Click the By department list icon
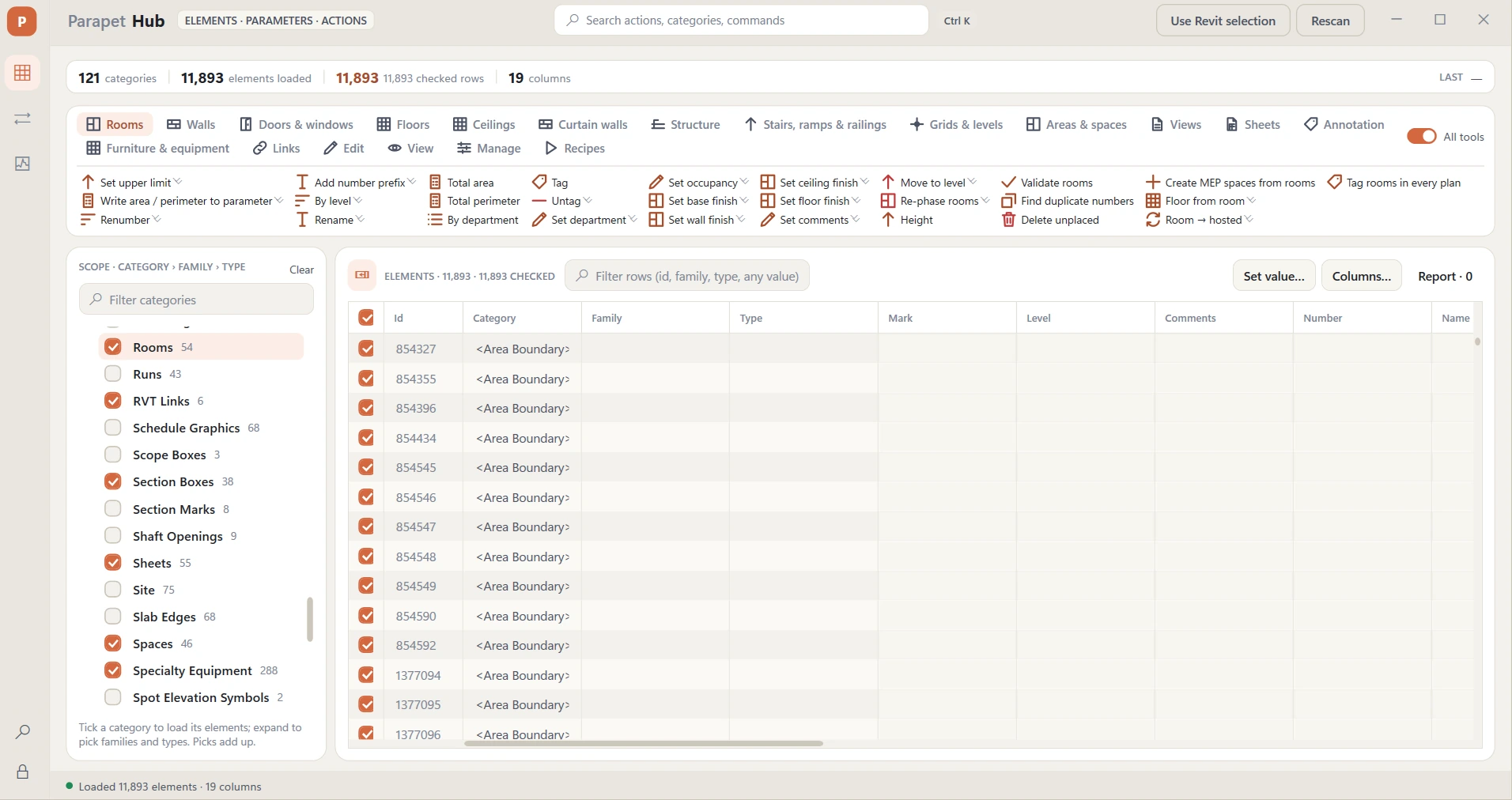1512x800 pixels. coord(435,220)
